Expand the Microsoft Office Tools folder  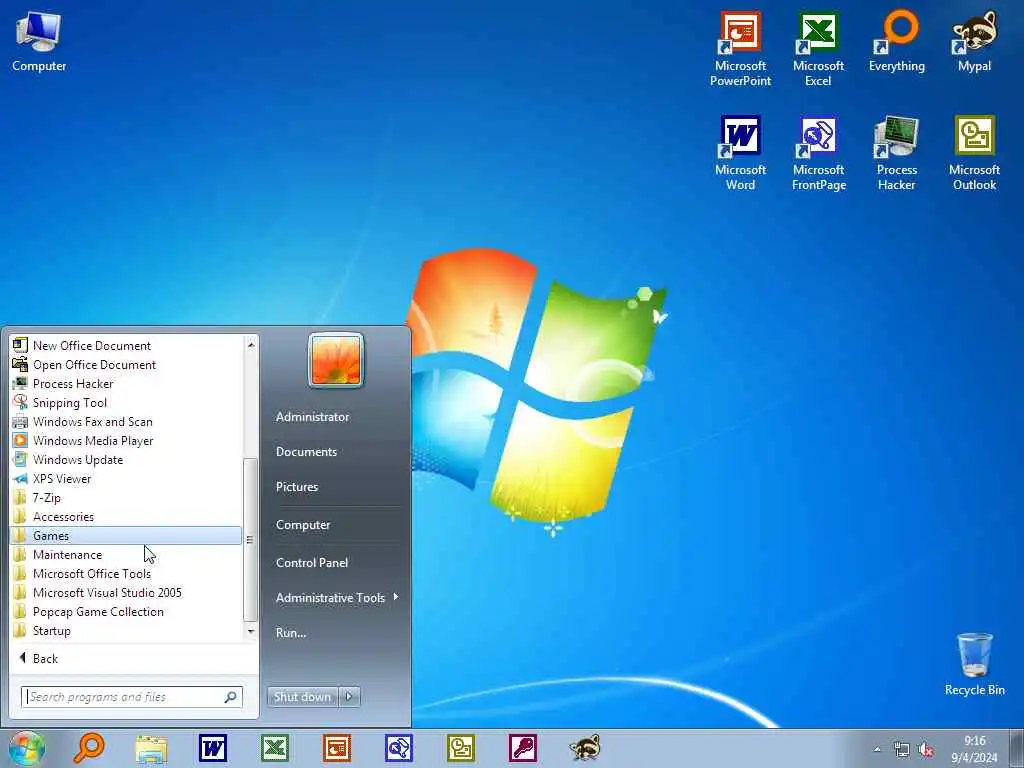click(x=126, y=573)
